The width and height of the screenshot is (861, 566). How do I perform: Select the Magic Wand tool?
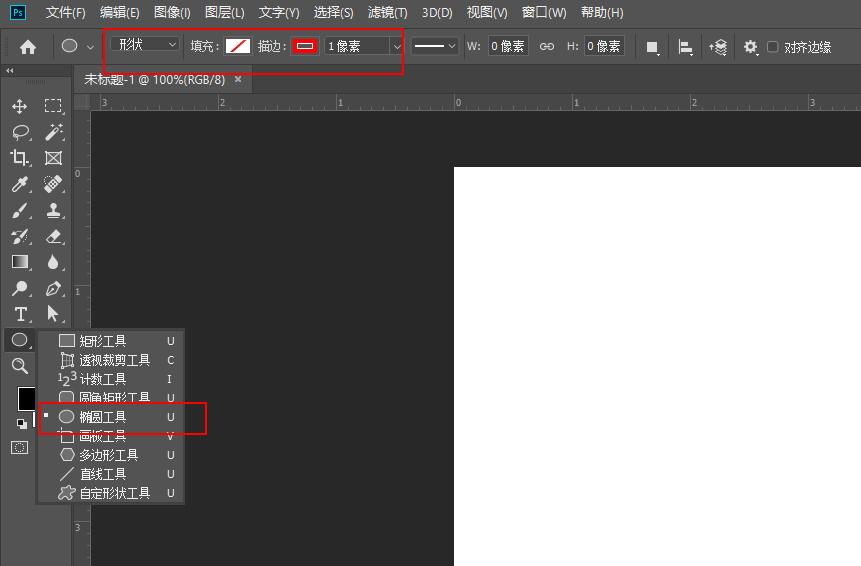tap(53, 132)
